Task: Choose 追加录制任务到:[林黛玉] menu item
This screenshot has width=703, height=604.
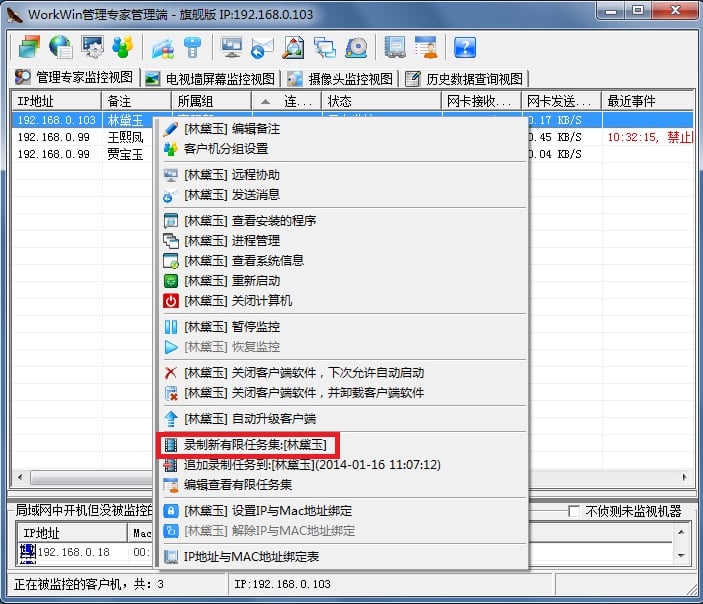Action: click(341, 465)
